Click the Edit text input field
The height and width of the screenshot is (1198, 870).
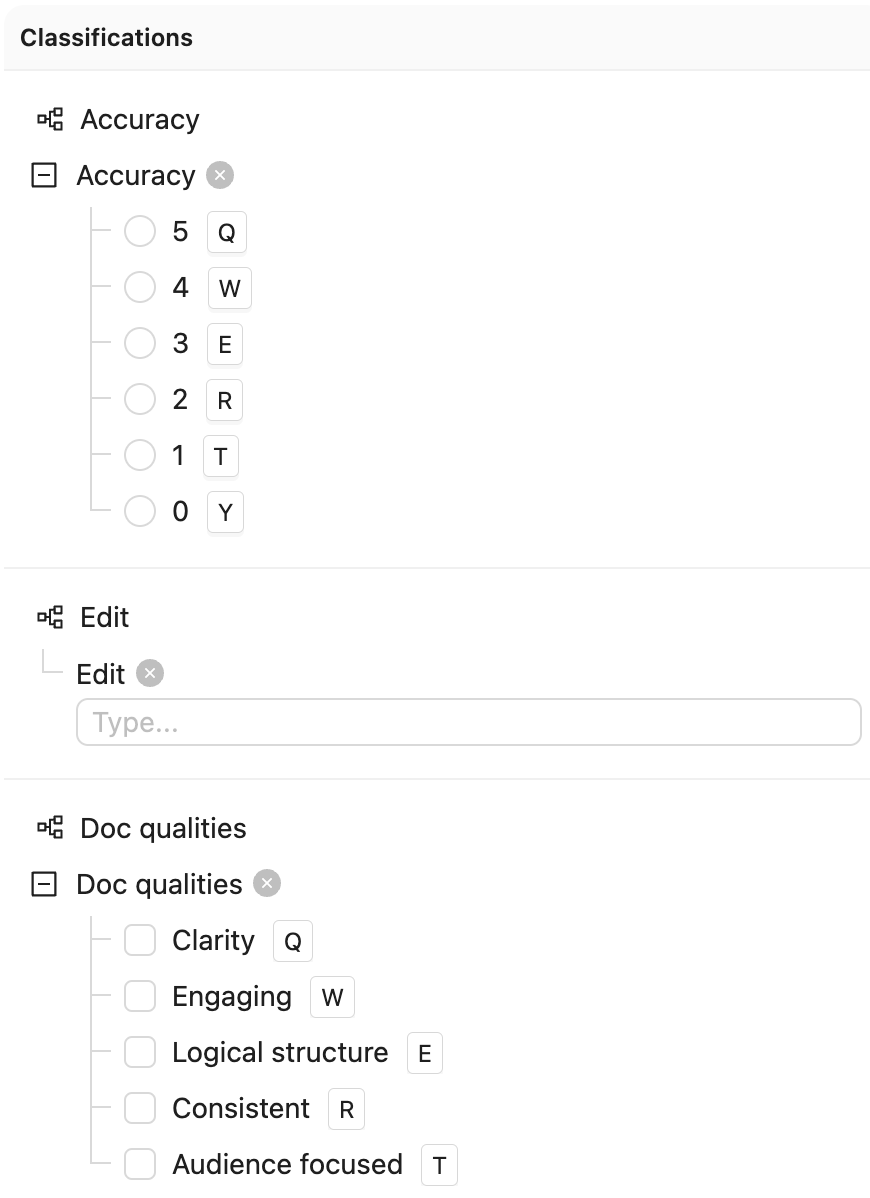click(469, 722)
